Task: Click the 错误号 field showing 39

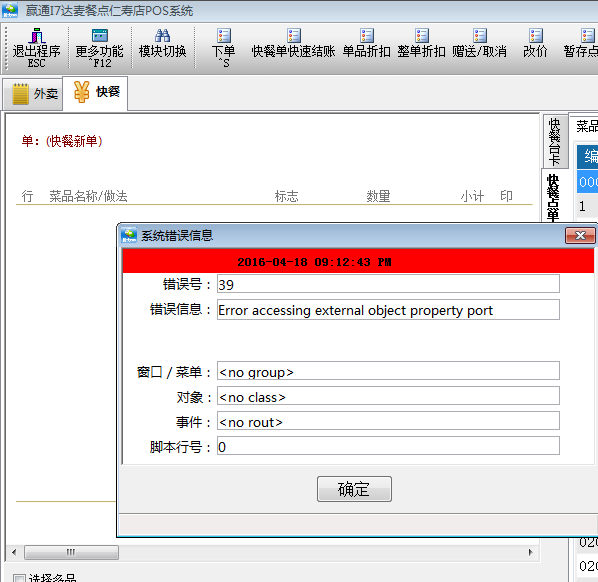Action: [388, 284]
